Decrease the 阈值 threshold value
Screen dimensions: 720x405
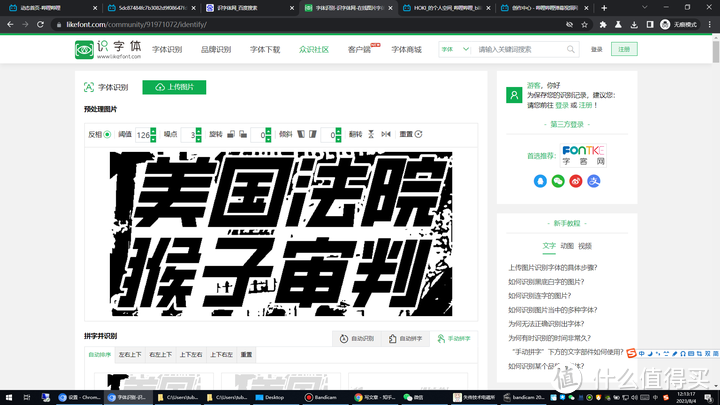(153, 138)
